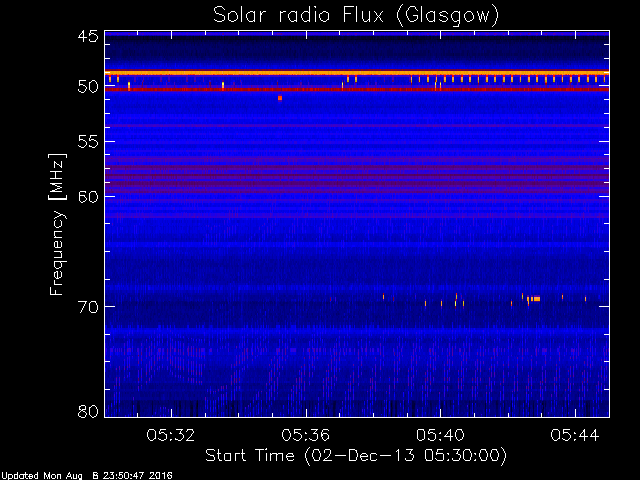
Task: Click the 05:32 time tick label
Action: [171, 435]
